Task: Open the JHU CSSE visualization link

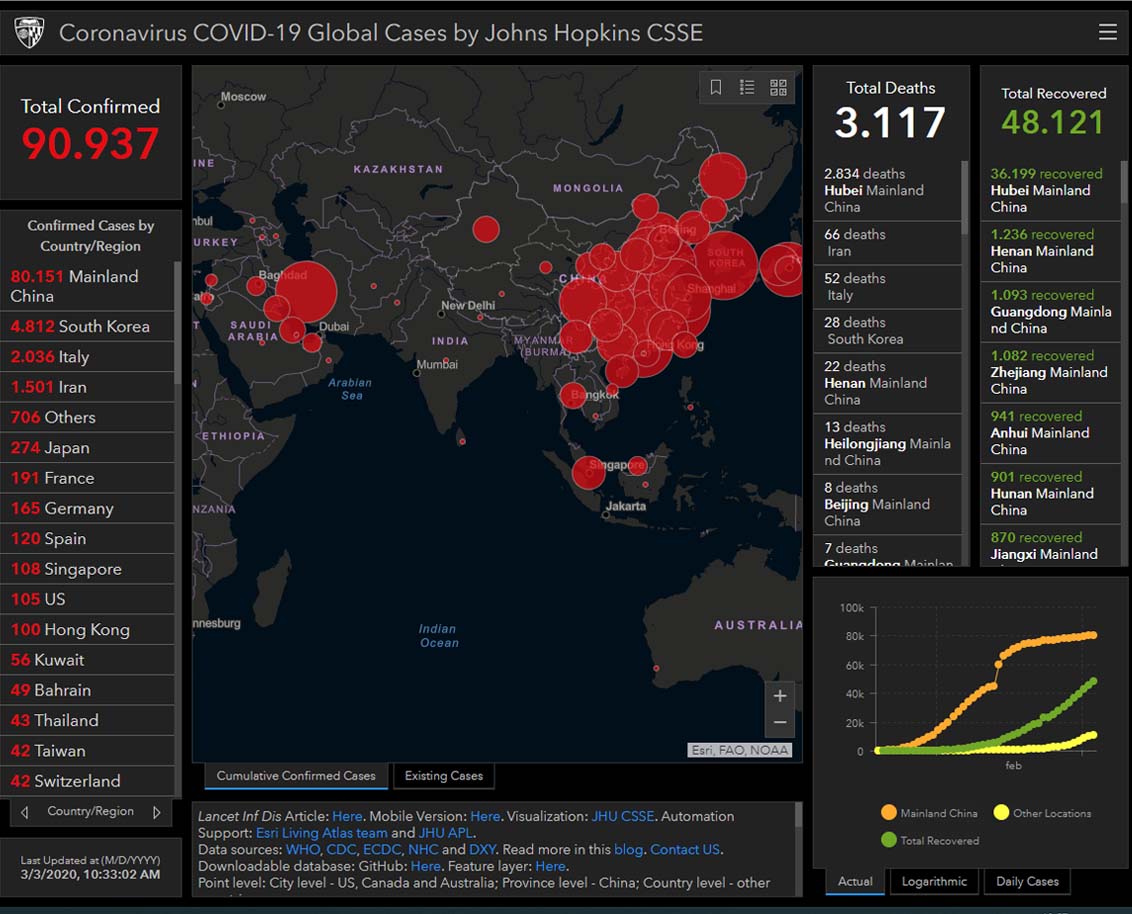Action: coord(622,816)
